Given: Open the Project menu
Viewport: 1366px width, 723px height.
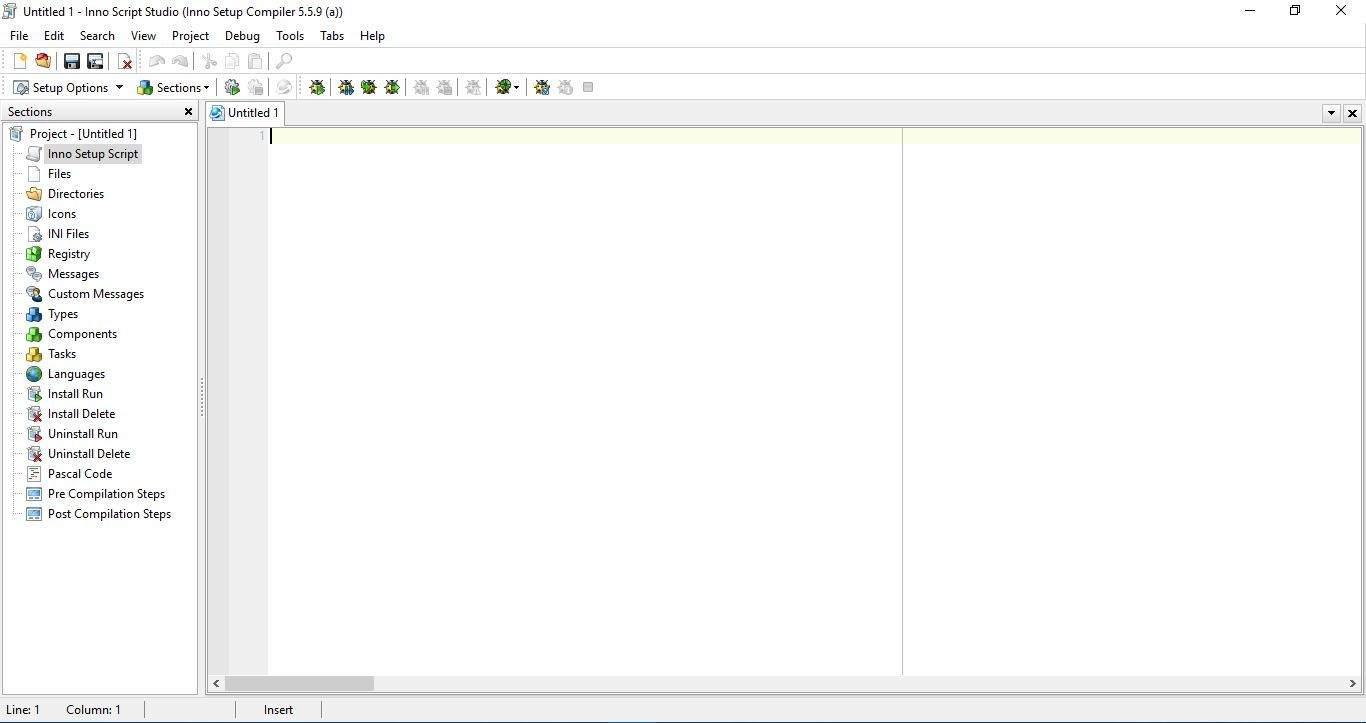Looking at the screenshot, I should pos(190,35).
